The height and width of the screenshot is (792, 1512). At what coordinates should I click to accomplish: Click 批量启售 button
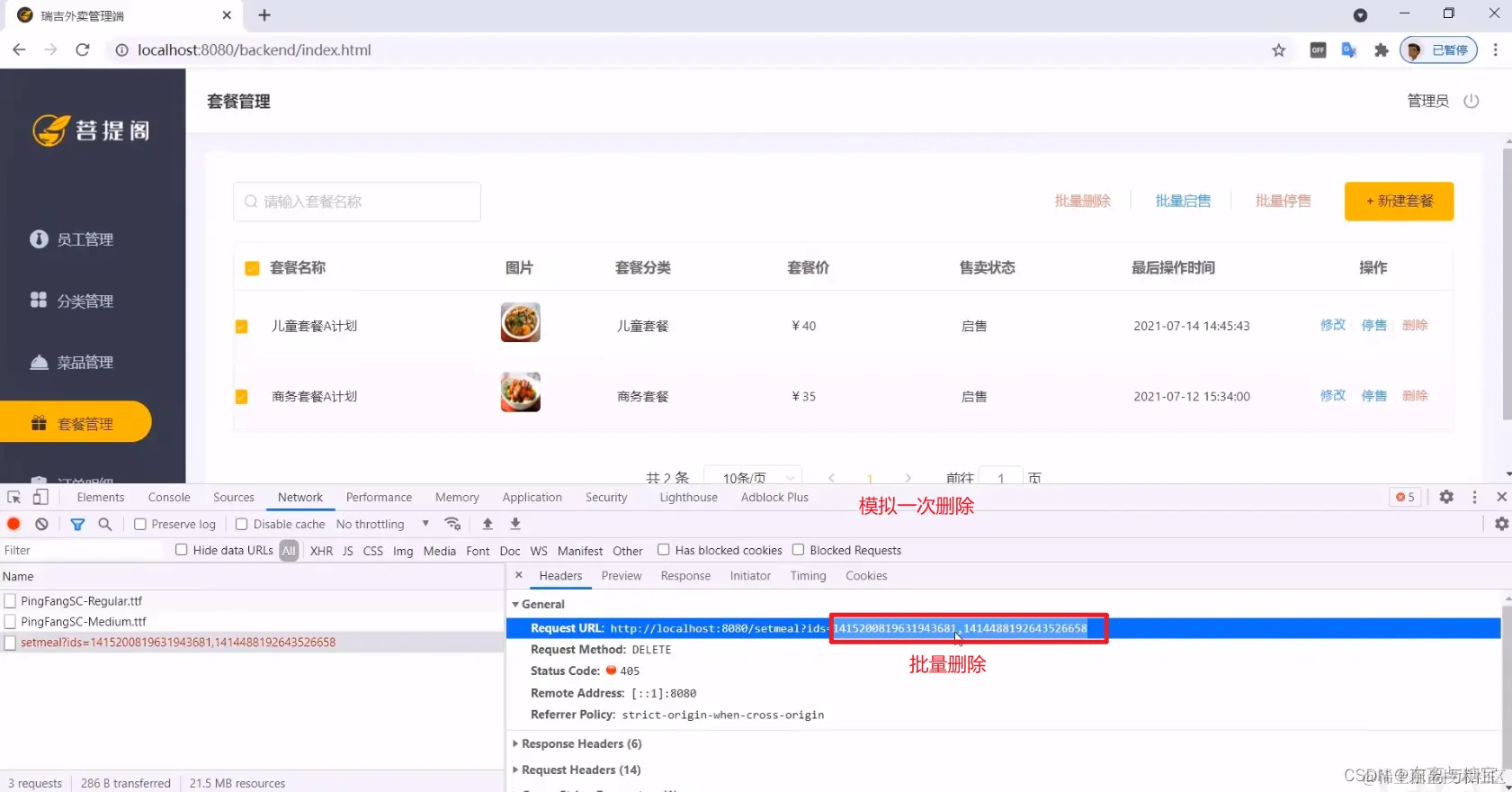pos(1183,201)
